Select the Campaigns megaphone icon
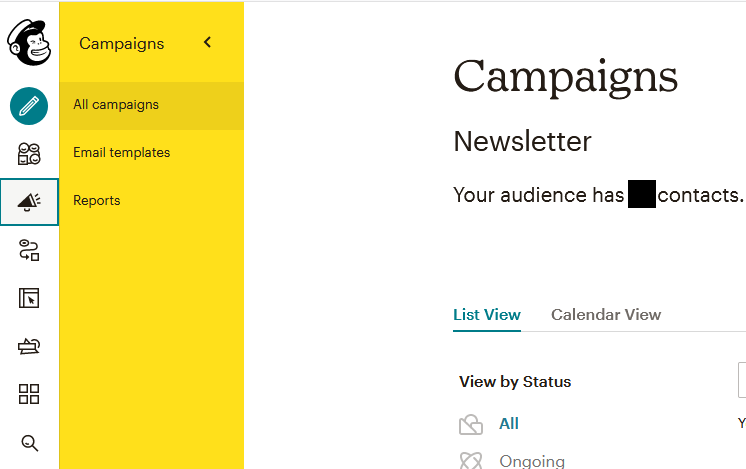 (29, 202)
